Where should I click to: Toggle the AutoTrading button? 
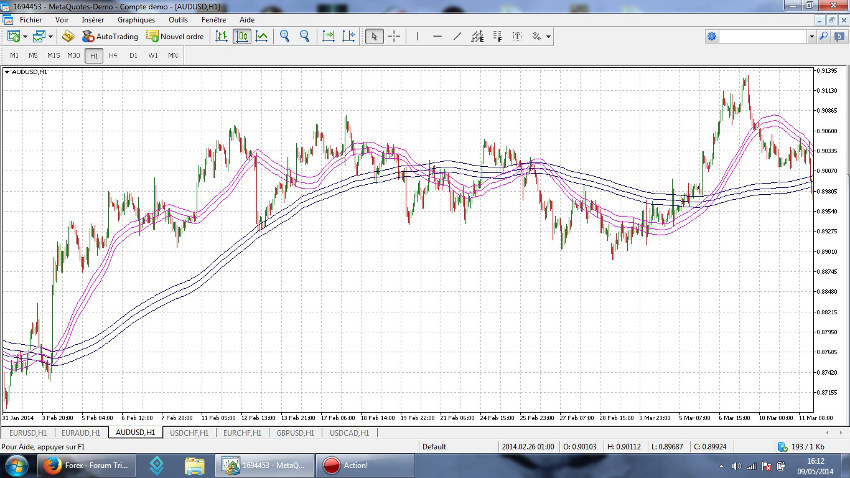[x=110, y=36]
